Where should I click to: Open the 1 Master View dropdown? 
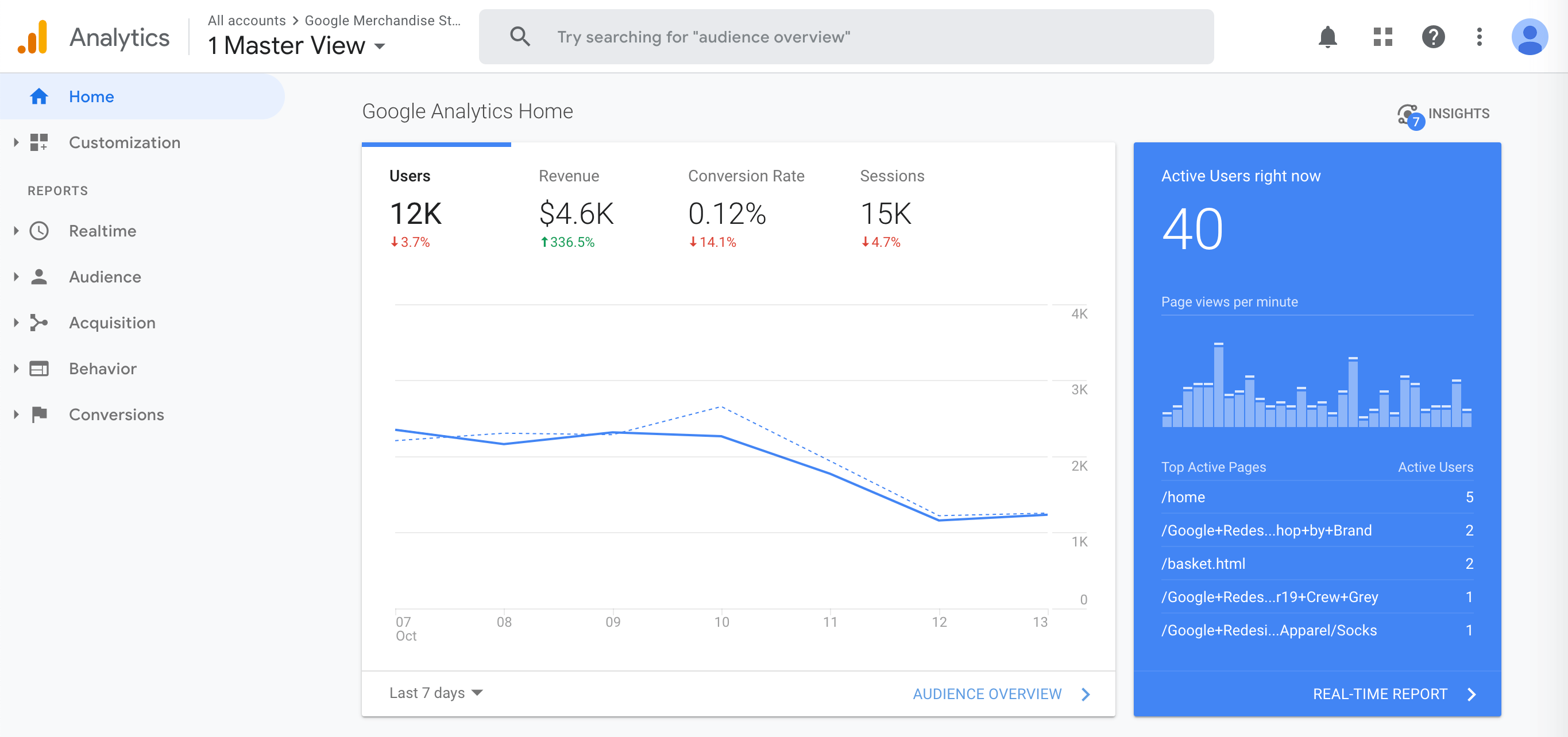click(x=296, y=45)
